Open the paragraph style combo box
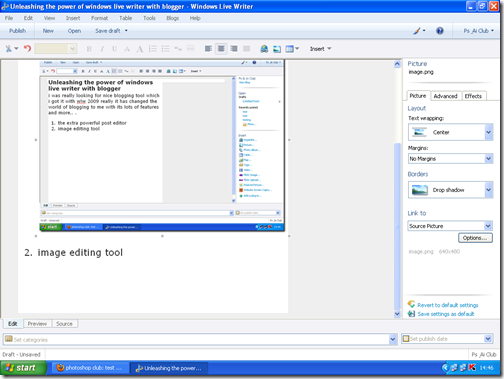This screenshot has width=504, height=379. click(x=56, y=49)
